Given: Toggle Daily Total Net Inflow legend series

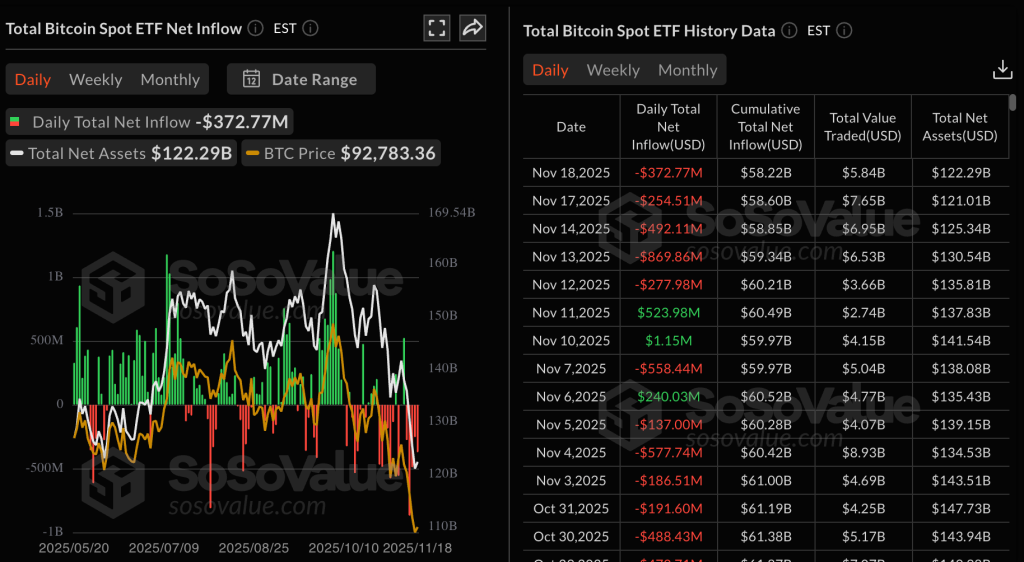Looking at the screenshot, I should [150, 122].
